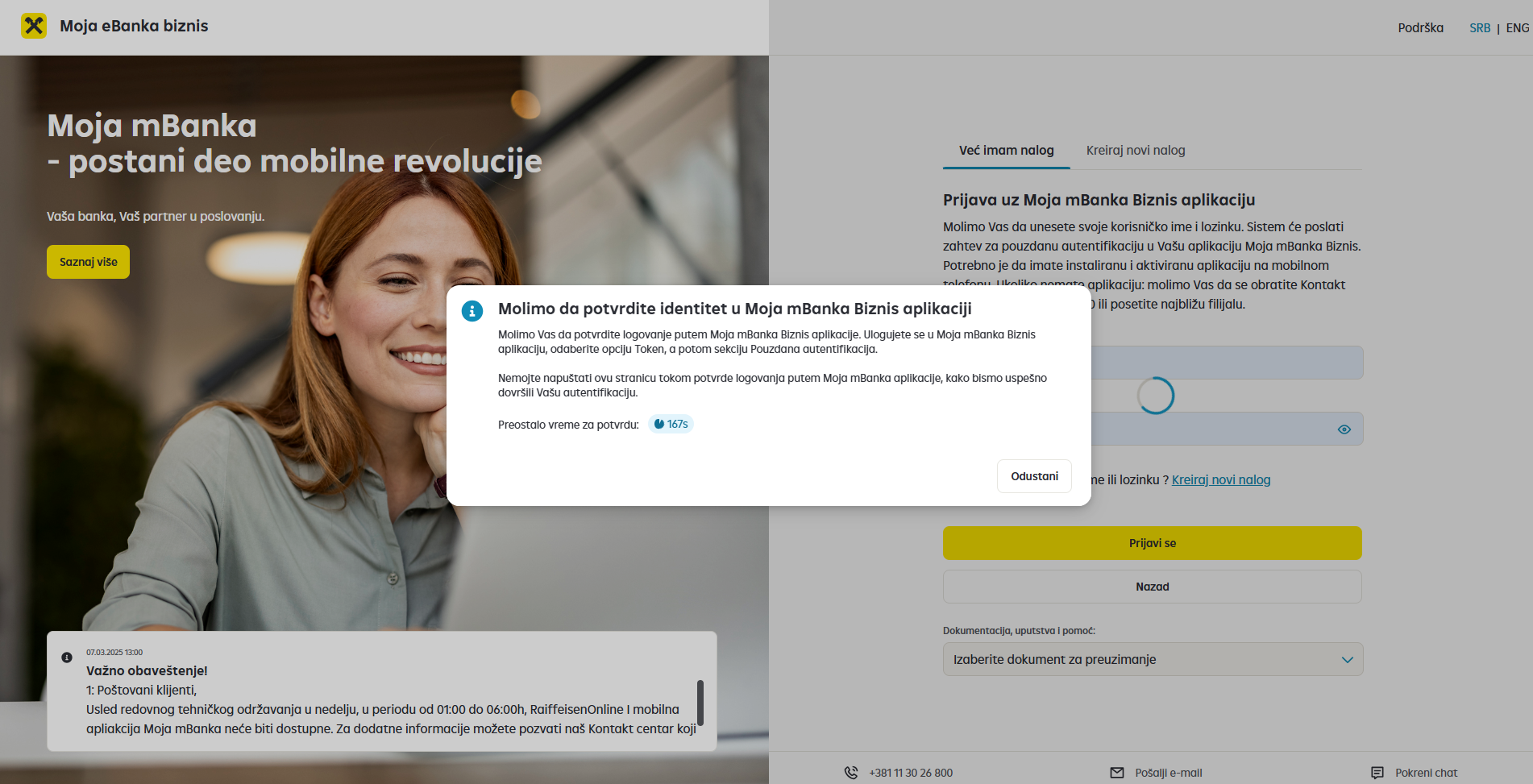The height and width of the screenshot is (784, 1533).
Task: Click the Saznaj više button
Action: pos(88,262)
